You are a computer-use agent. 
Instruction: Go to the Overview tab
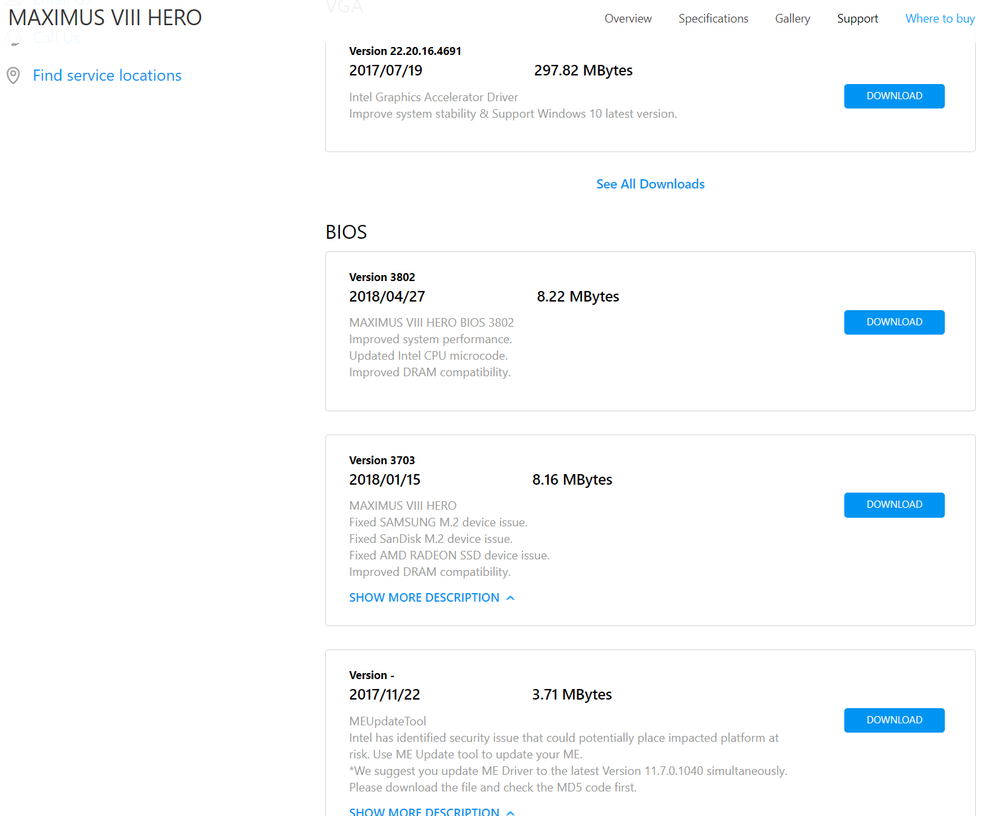(x=628, y=18)
